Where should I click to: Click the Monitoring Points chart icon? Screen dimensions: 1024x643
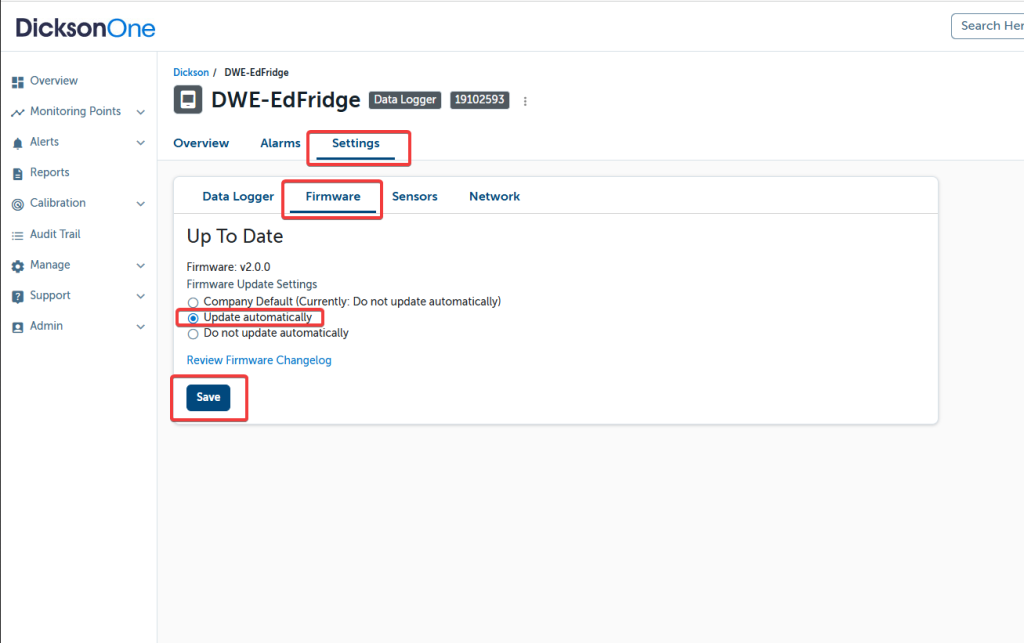point(17,112)
